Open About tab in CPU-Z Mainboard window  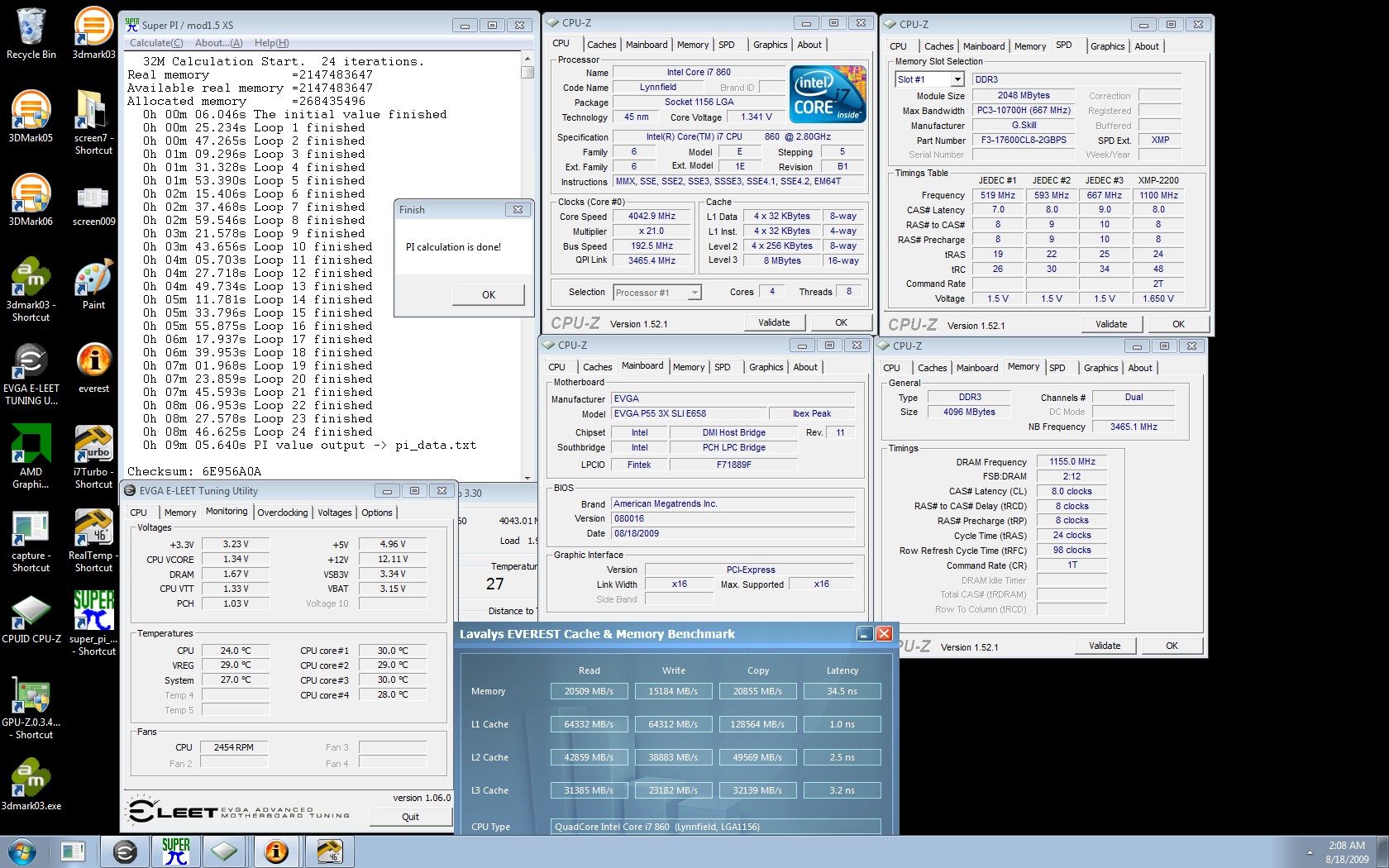[805, 367]
